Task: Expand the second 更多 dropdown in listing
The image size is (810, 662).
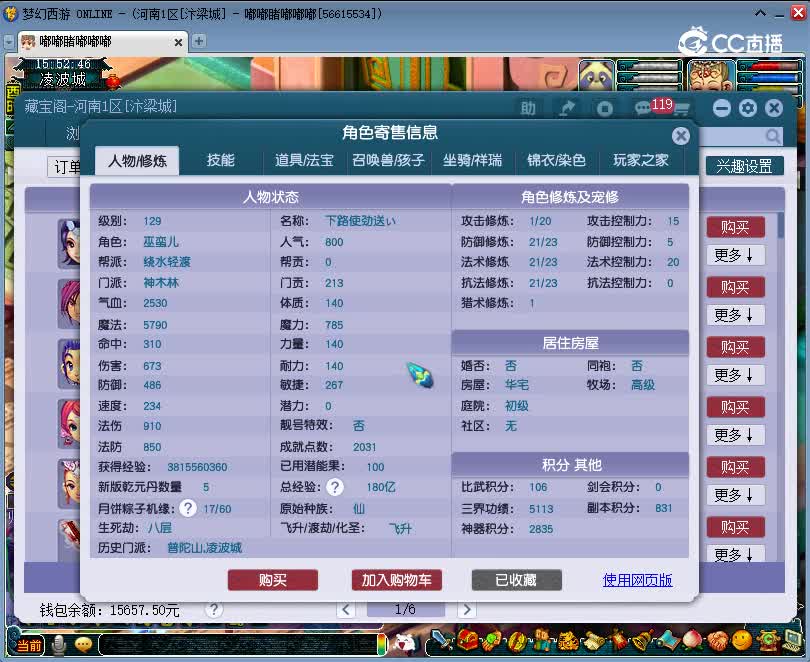Action: 735,315
